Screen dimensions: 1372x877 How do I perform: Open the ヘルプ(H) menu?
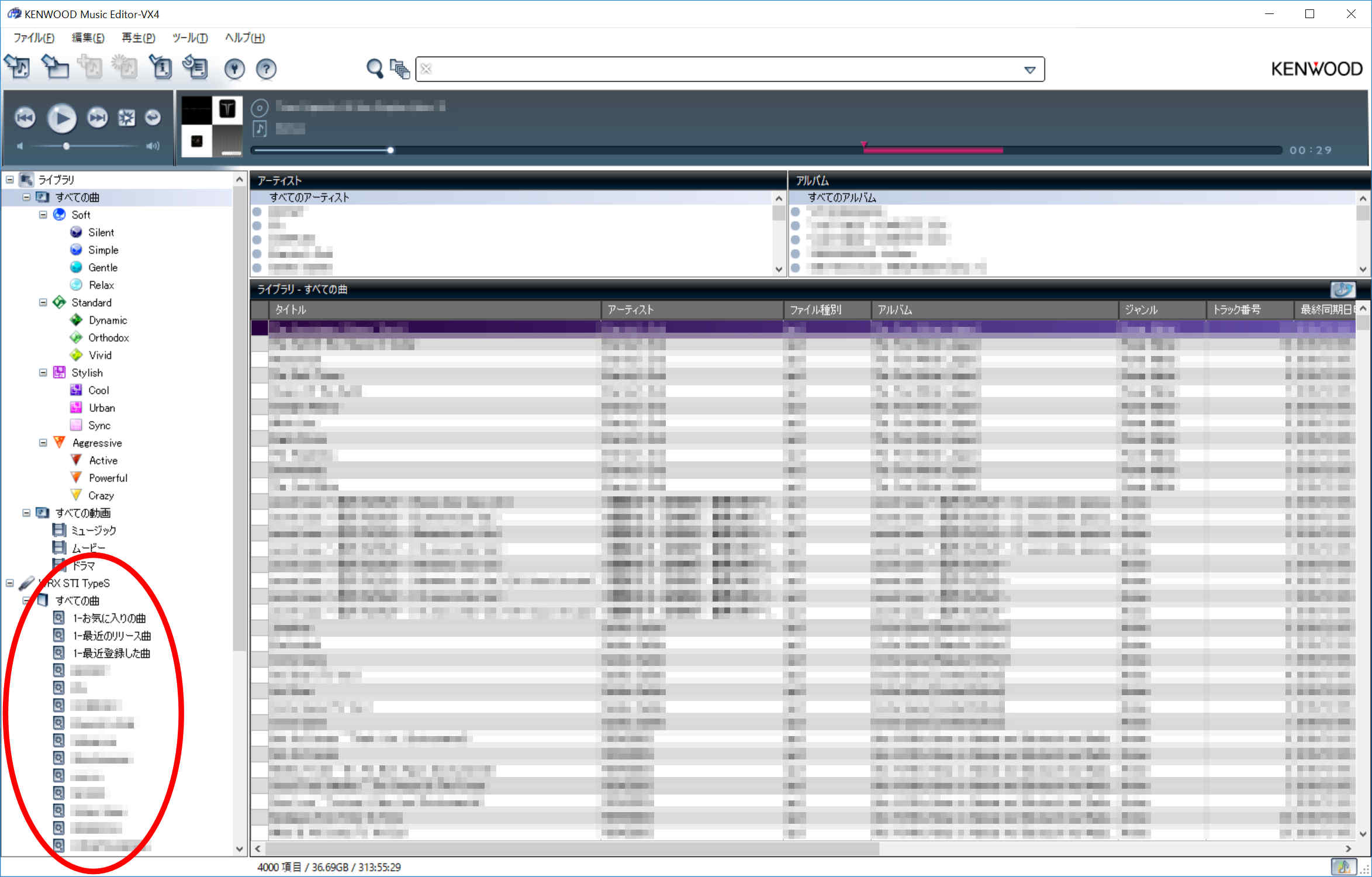click(x=245, y=38)
